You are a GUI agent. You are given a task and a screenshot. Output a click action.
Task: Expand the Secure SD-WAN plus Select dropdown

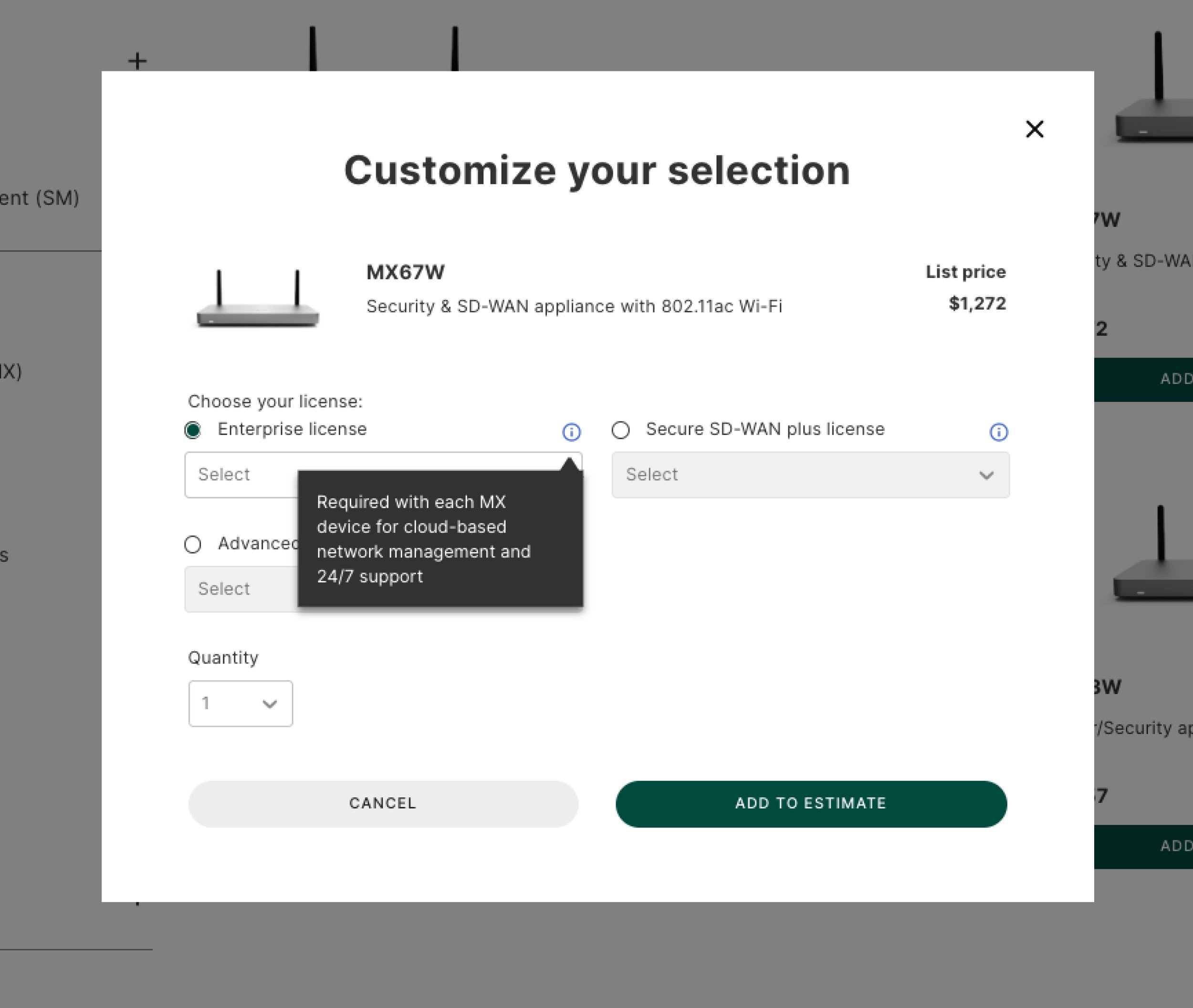pyautogui.click(x=810, y=475)
